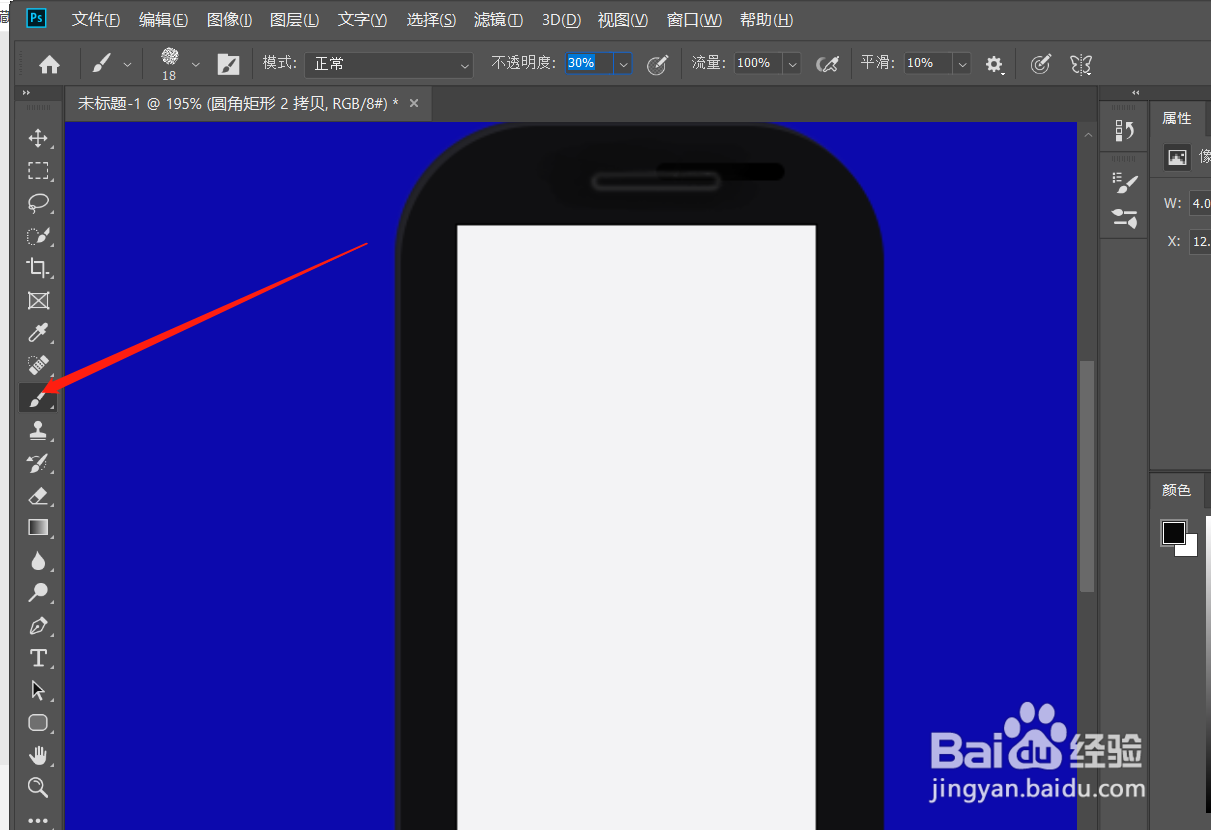Toggle the brush settings panel button
This screenshot has width=1211, height=830.
[x=228, y=64]
